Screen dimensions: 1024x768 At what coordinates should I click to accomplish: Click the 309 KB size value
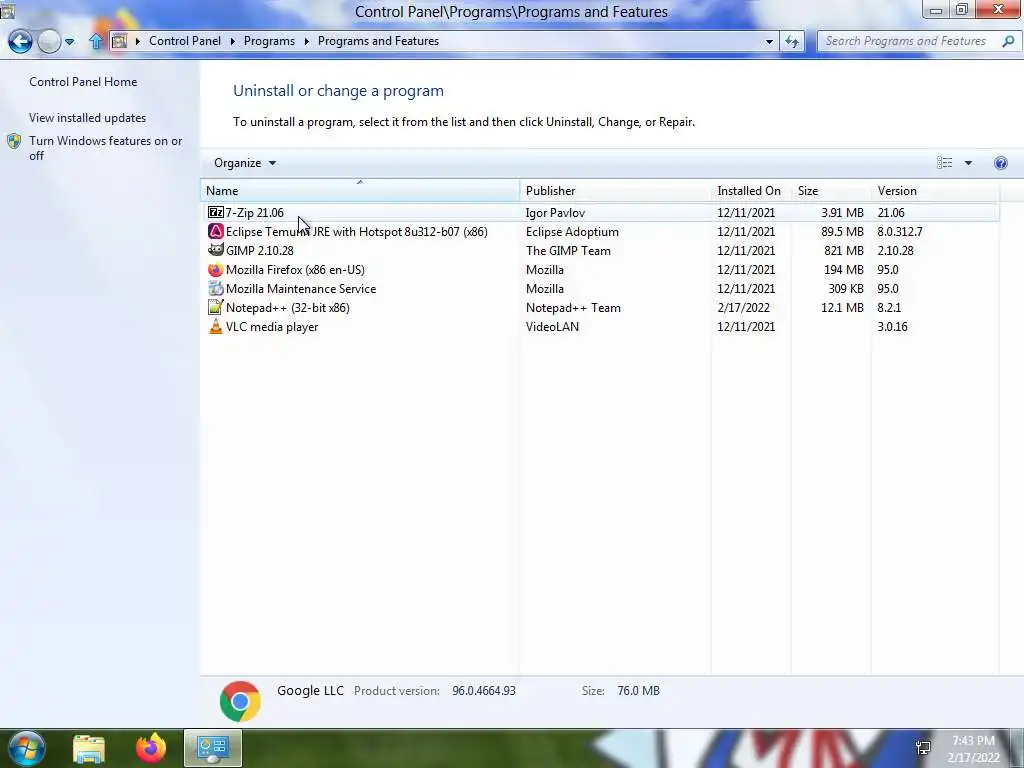846,289
